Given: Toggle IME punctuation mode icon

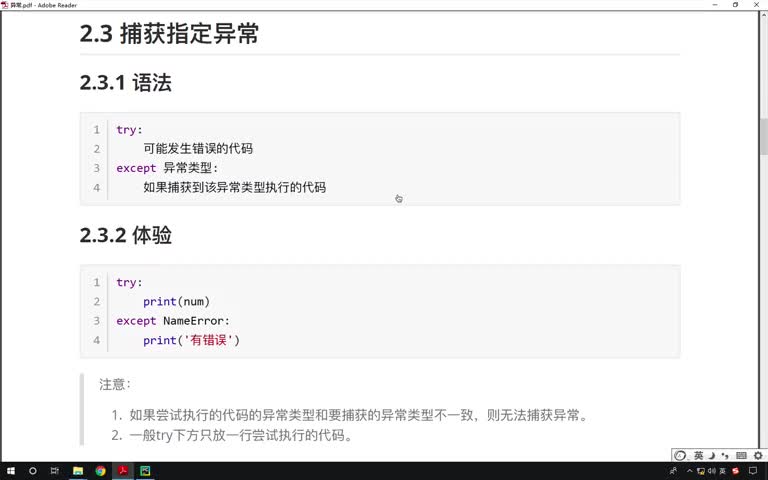Looking at the screenshot, I should [x=725, y=456].
